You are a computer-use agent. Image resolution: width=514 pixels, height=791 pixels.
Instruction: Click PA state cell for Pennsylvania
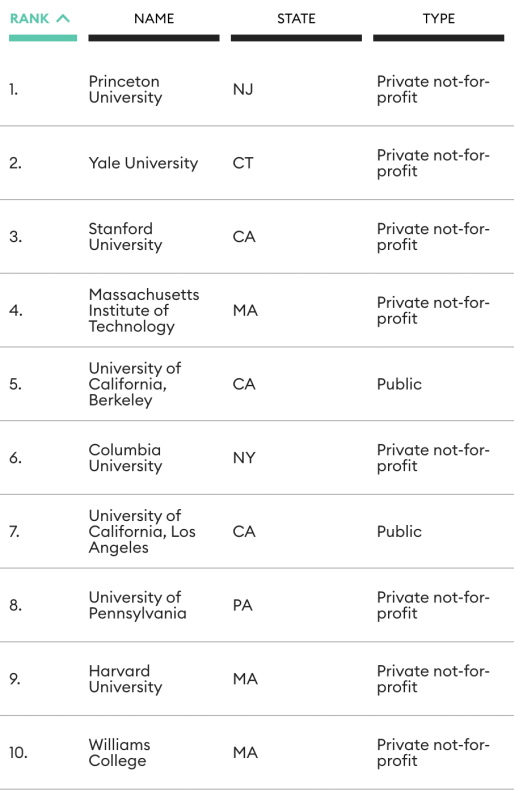click(x=243, y=605)
